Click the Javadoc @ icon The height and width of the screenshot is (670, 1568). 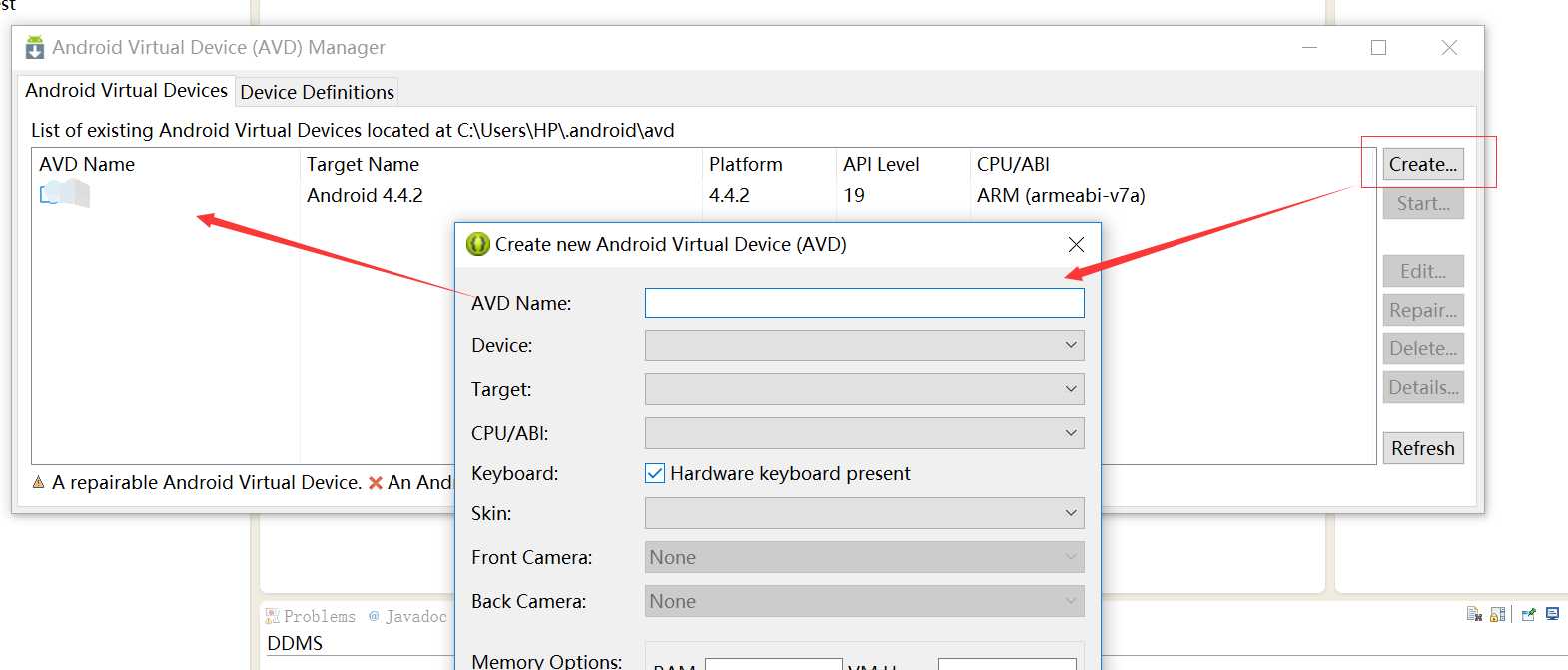click(x=374, y=616)
